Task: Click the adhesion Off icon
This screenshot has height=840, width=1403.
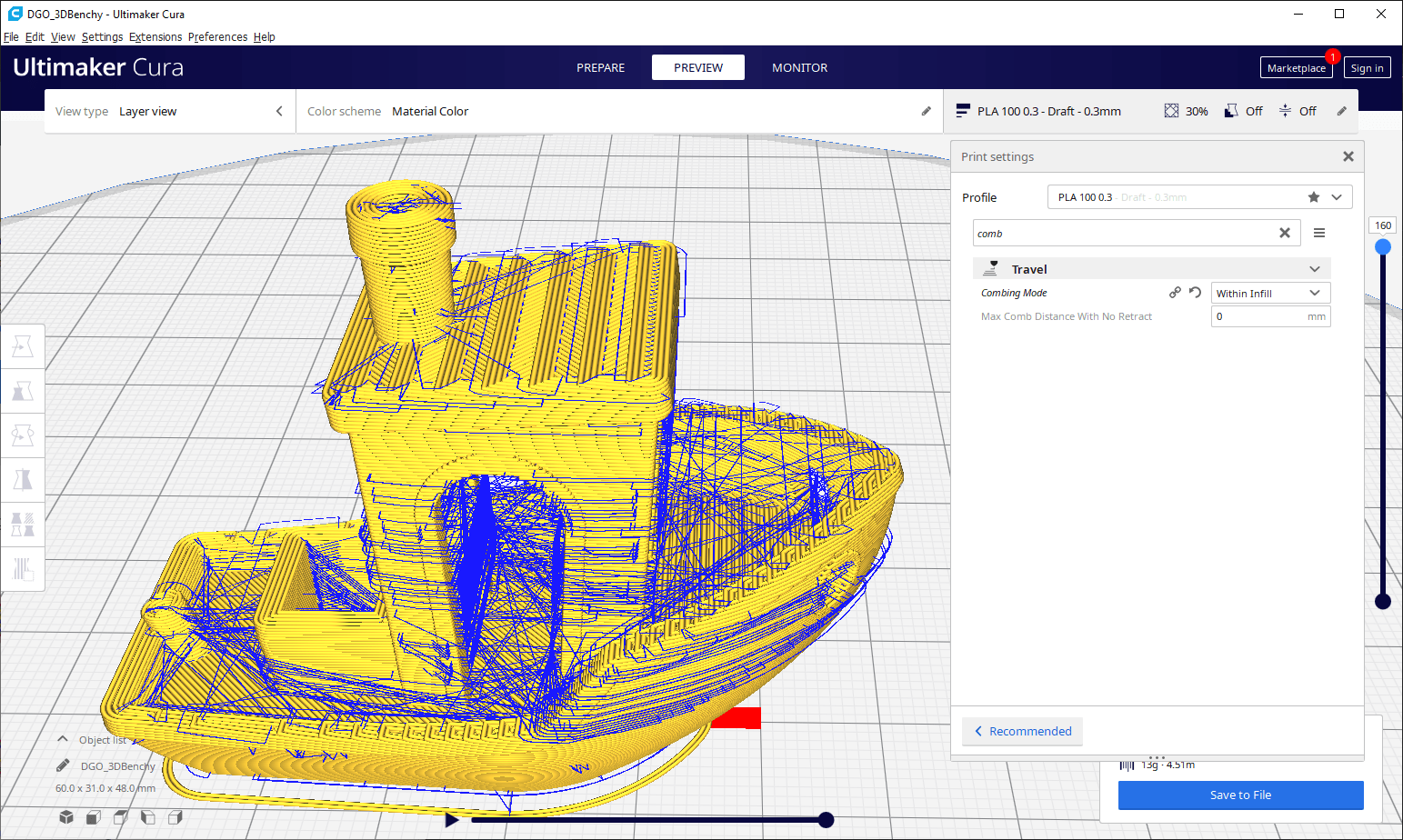Action: coord(1285,111)
